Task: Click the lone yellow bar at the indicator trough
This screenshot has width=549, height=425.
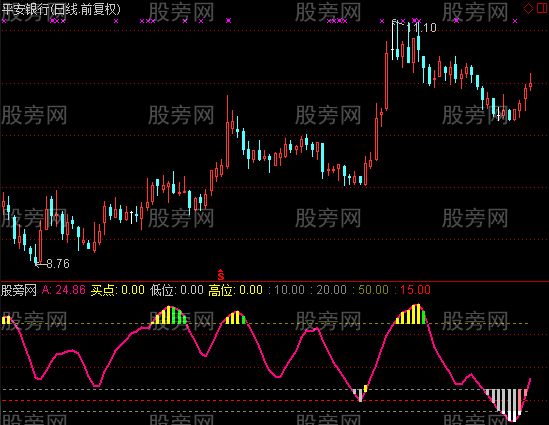Action: tap(366, 388)
